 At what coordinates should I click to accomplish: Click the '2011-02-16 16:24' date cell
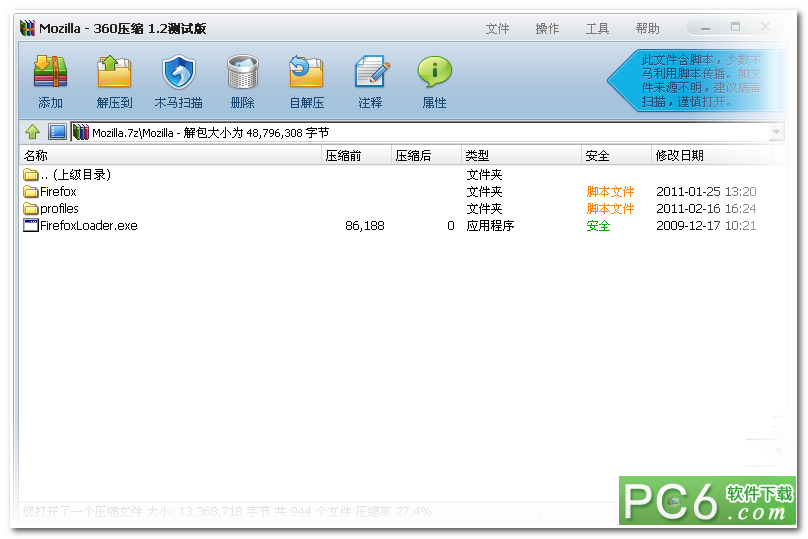(706, 209)
